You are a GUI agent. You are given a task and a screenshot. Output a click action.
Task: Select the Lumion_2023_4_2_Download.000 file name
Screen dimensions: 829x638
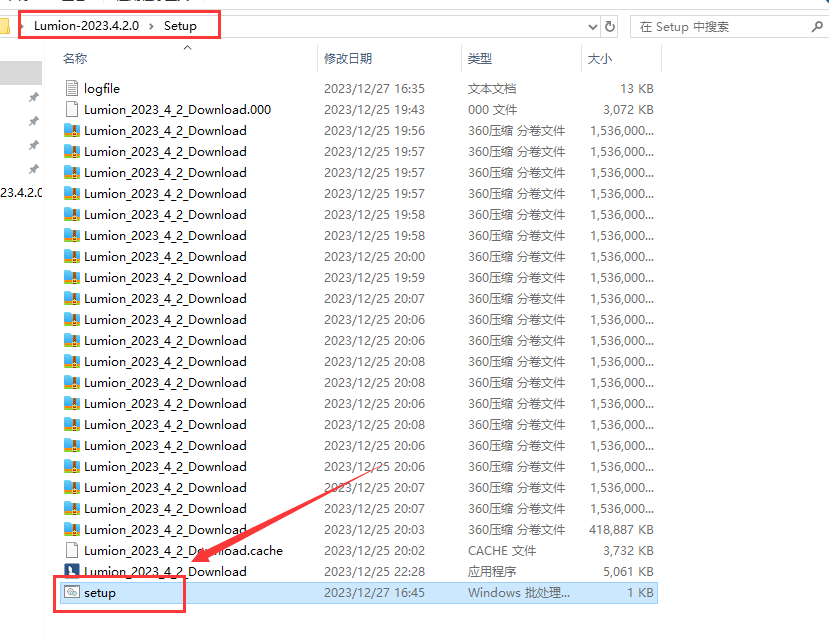point(177,109)
